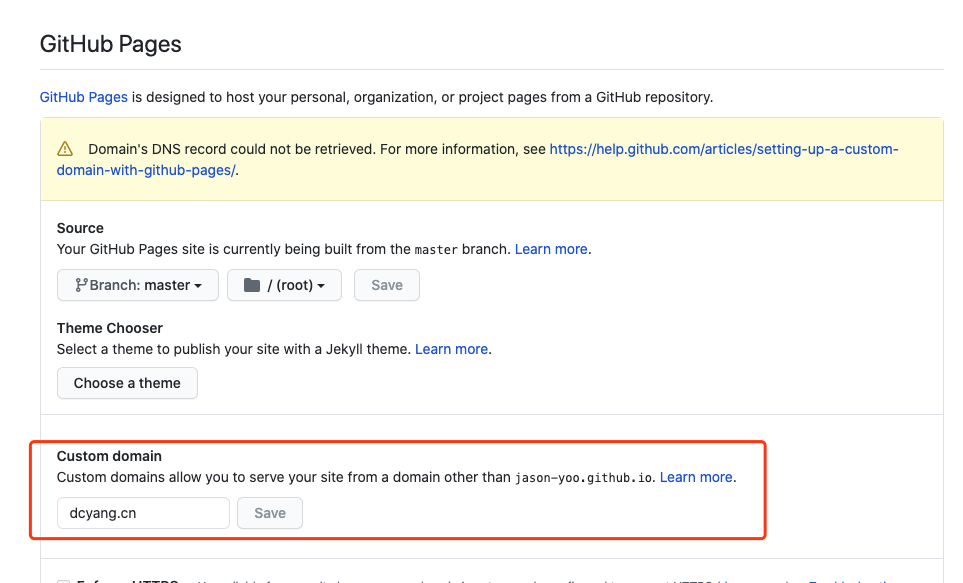Open the GitHub Pages intro link
This screenshot has height=583, width=963.
[x=83, y=97]
